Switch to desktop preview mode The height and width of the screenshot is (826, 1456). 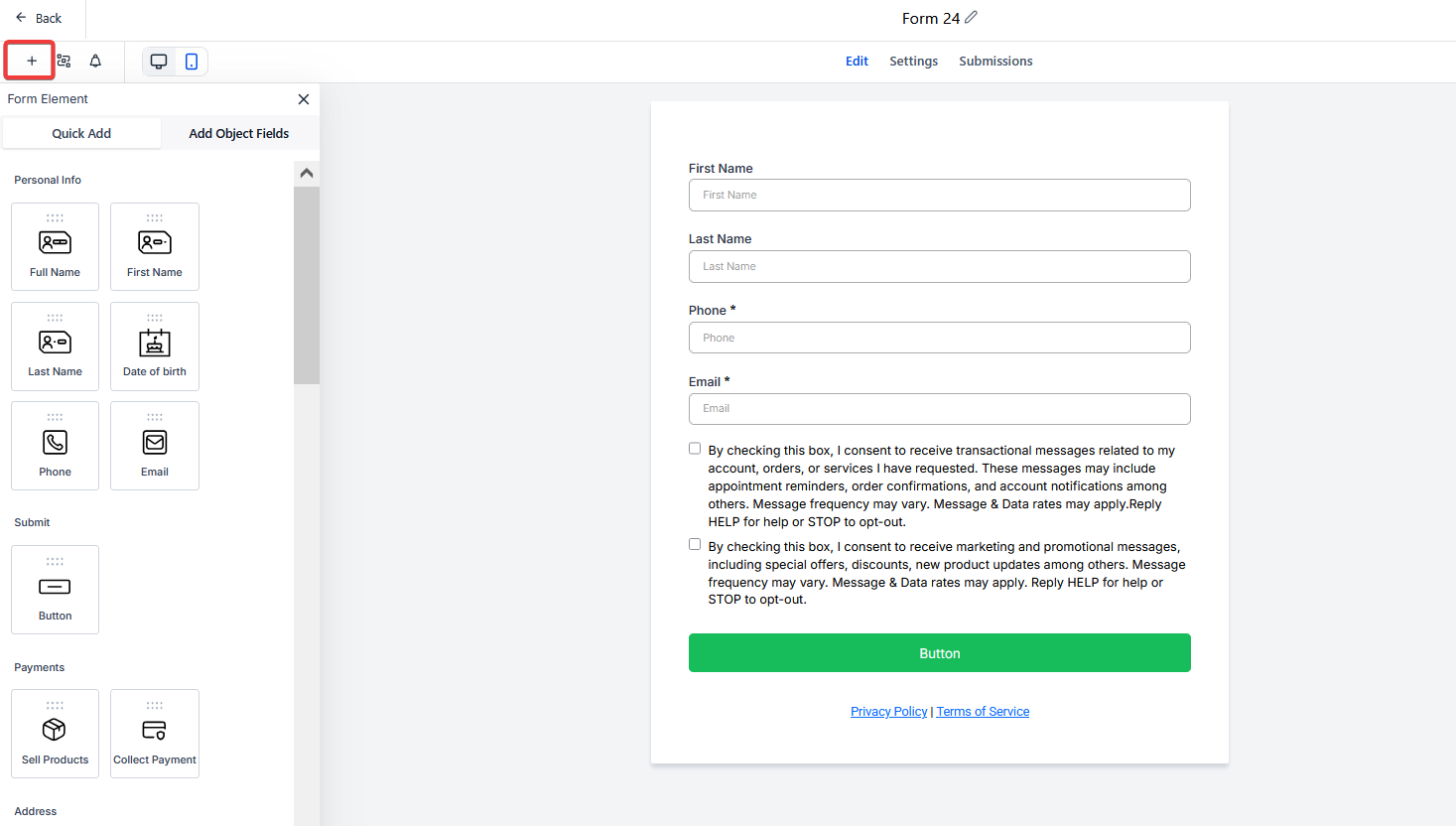(159, 62)
